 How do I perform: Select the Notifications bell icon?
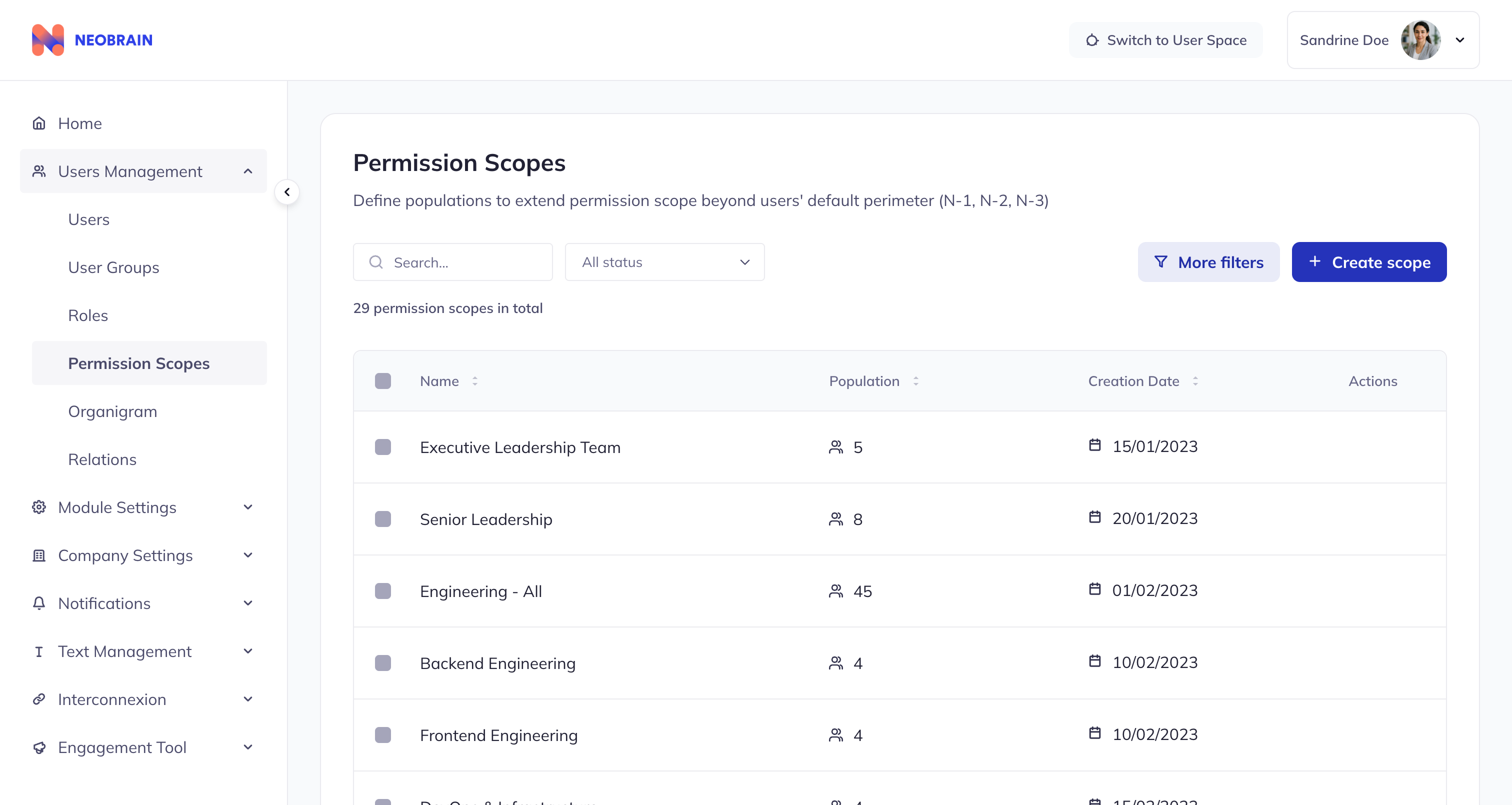point(38,603)
